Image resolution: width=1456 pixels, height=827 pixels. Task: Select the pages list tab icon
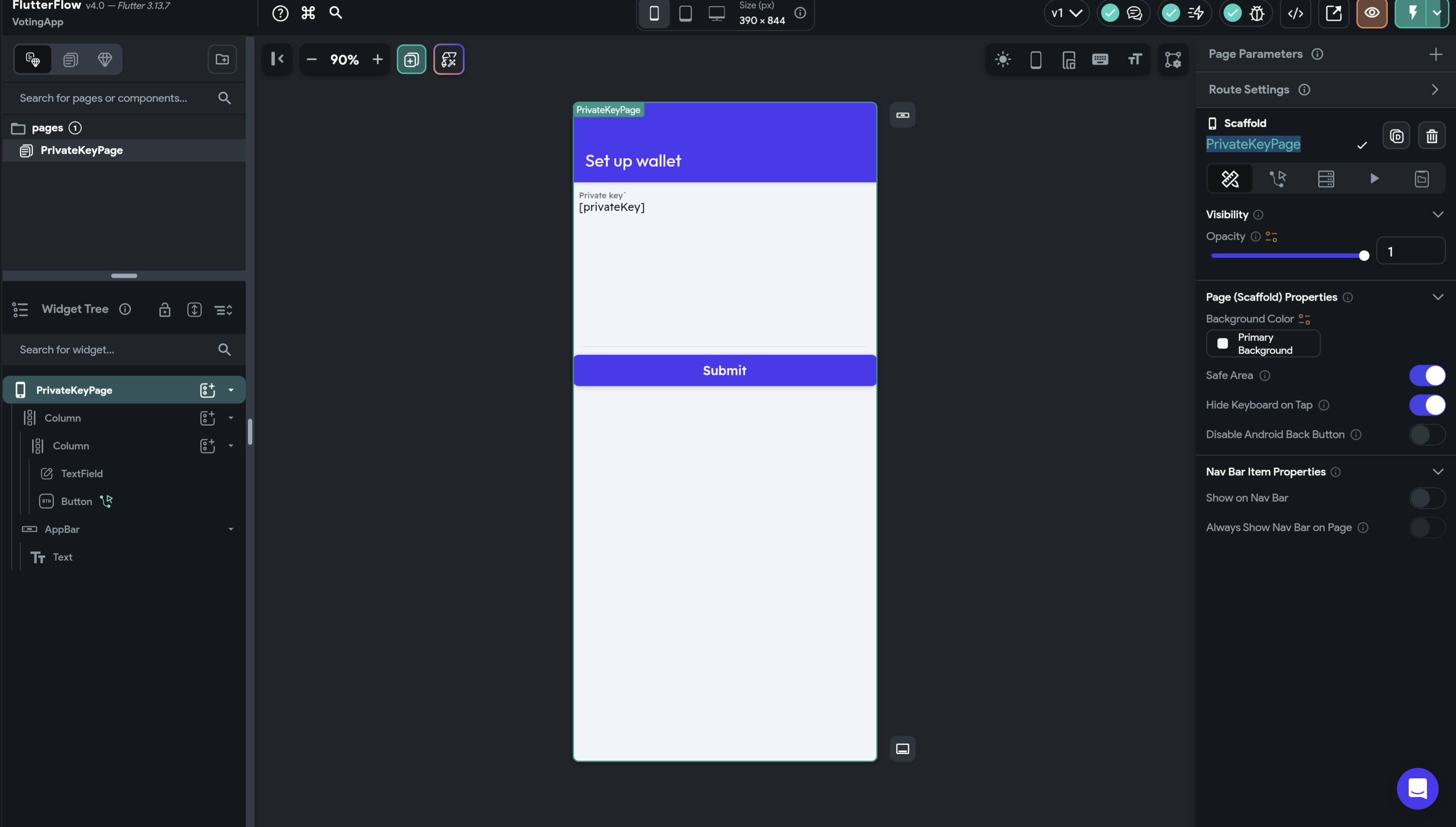coord(70,59)
